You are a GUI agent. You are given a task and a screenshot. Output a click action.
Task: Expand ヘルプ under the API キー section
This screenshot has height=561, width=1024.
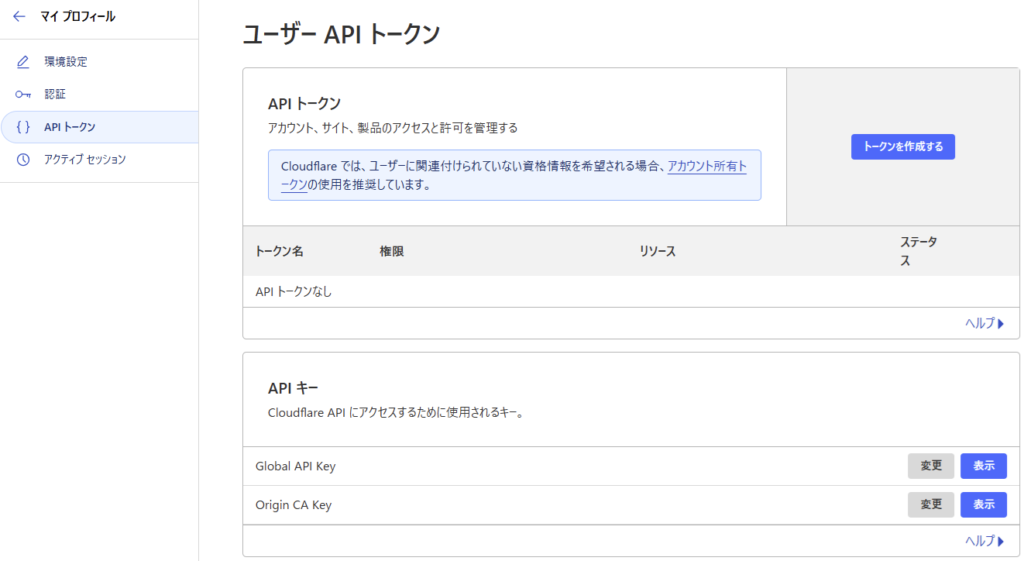click(x=984, y=541)
